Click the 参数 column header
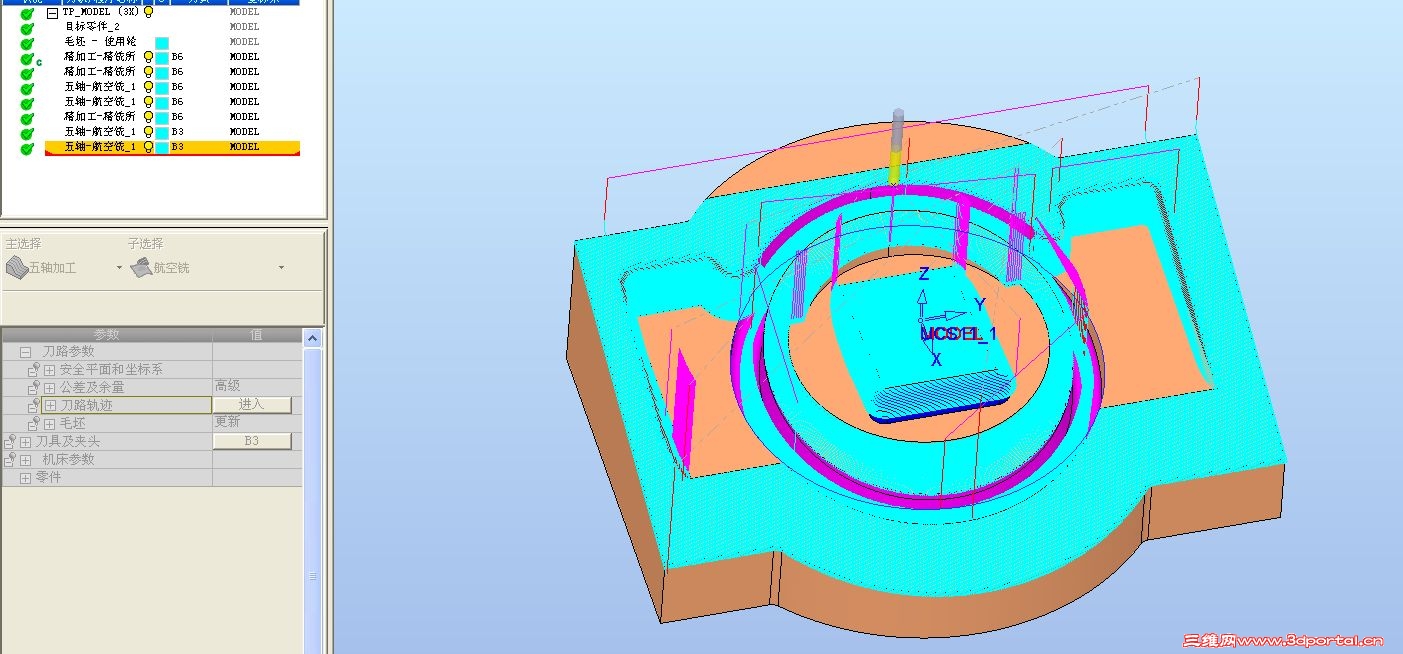Screen dimensions: 1403x654 pyautogui.click(x=107, y=335)
